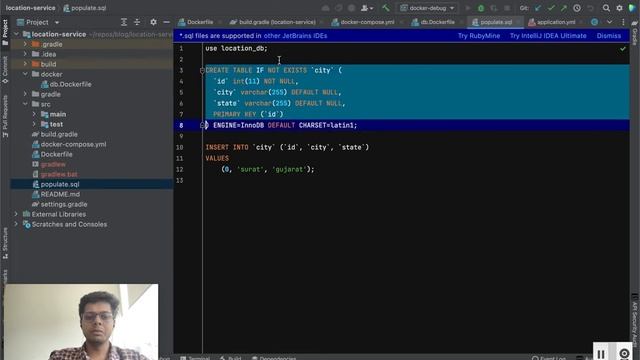Screen dimensions: 640x360
Task: Click line 3 fold toggle in gutter
Action: click(x=202, y=71)
